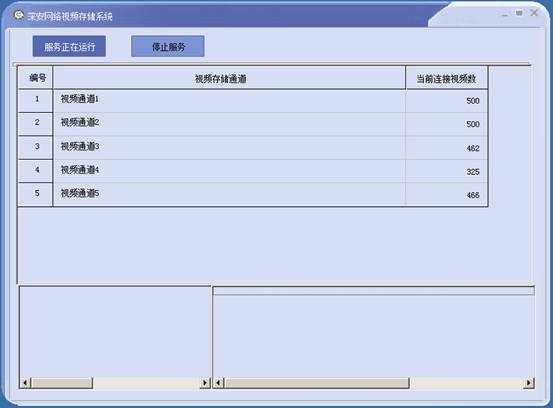The height and width of the screenshot is (408, 553).
Task: Maximize the application window
Action: 519,13
